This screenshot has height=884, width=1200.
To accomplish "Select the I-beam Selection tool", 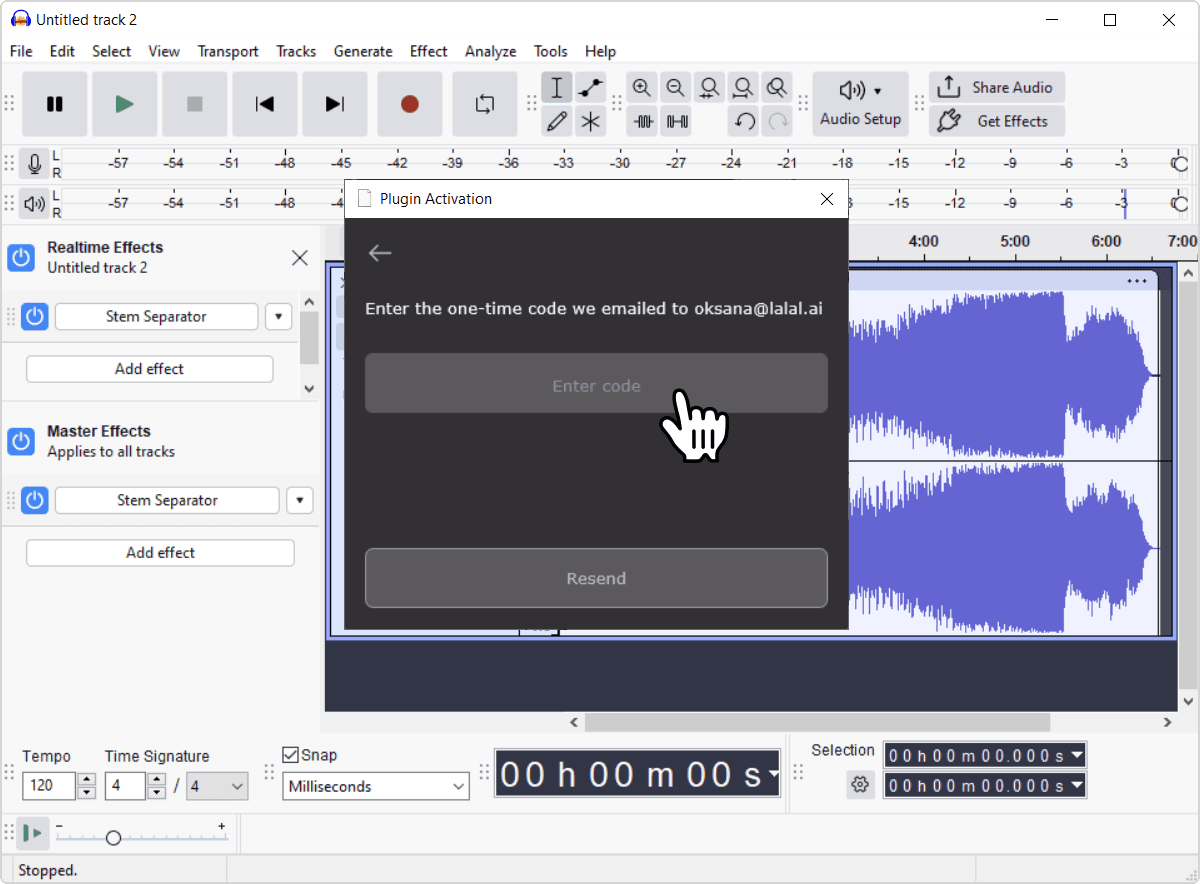I will (557, 88).
